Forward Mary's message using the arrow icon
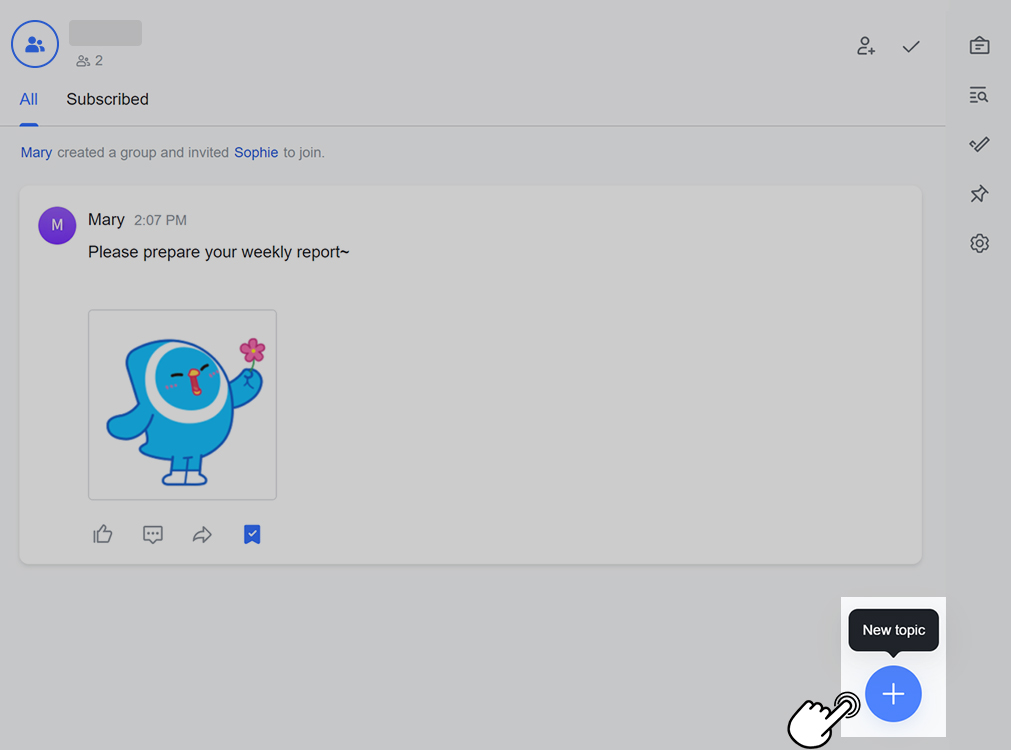Viewport: 1011px width, 750px height. click(202, 534)
